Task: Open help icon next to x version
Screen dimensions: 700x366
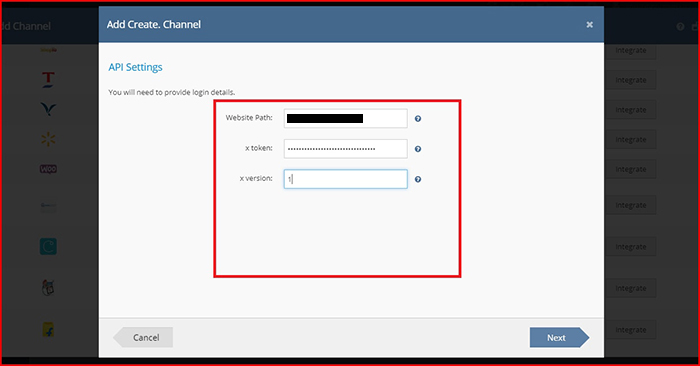Action: coord(418,179)
